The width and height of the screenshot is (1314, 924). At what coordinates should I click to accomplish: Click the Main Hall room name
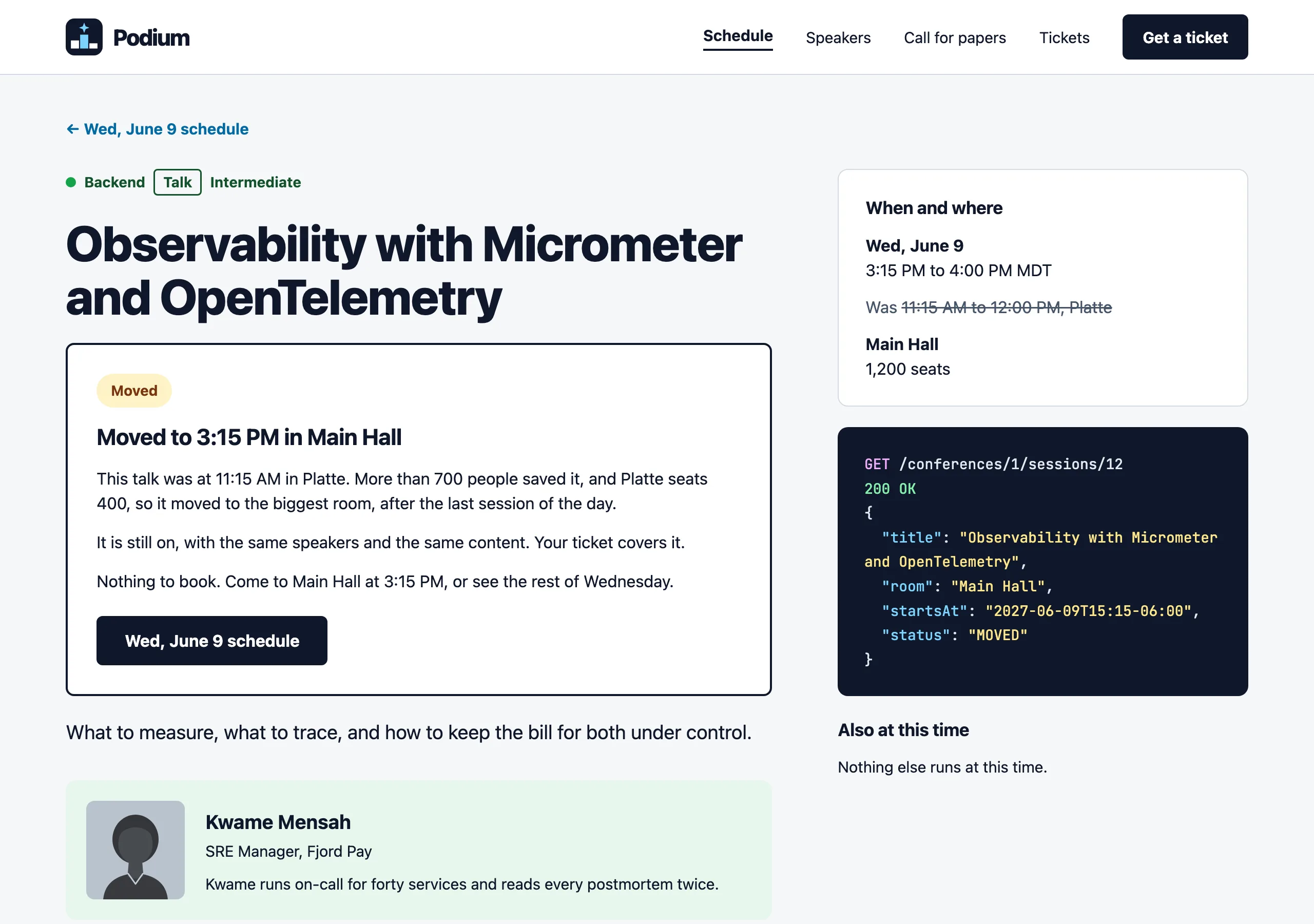901,344
